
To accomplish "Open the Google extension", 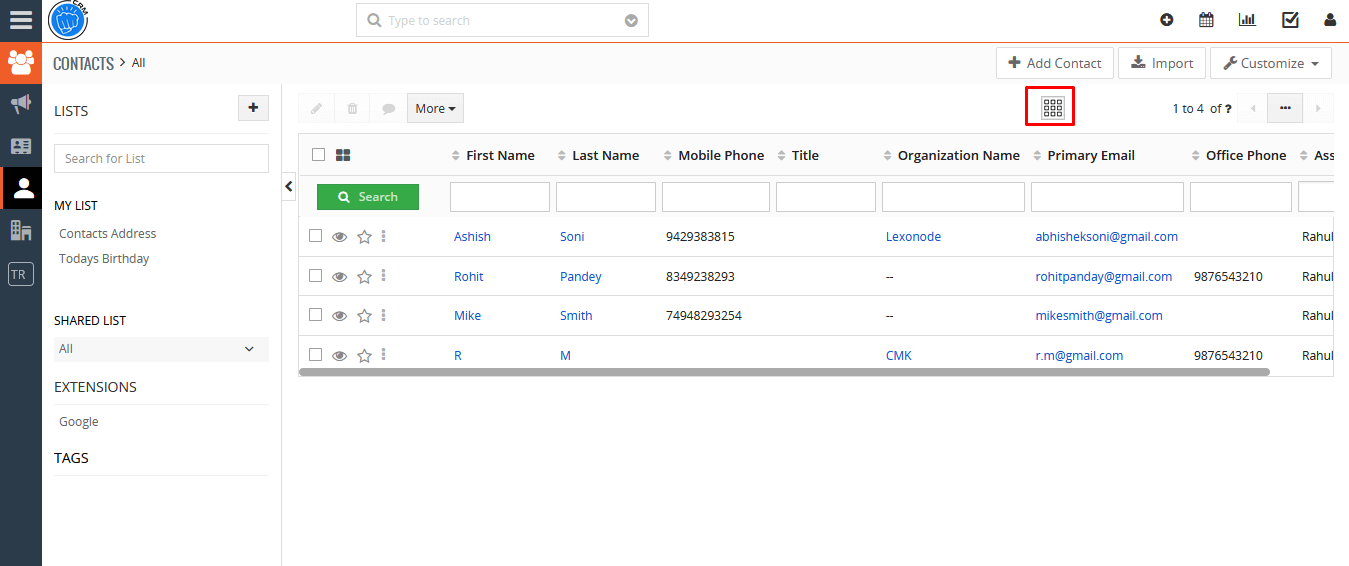I will [x=79, y=421].
